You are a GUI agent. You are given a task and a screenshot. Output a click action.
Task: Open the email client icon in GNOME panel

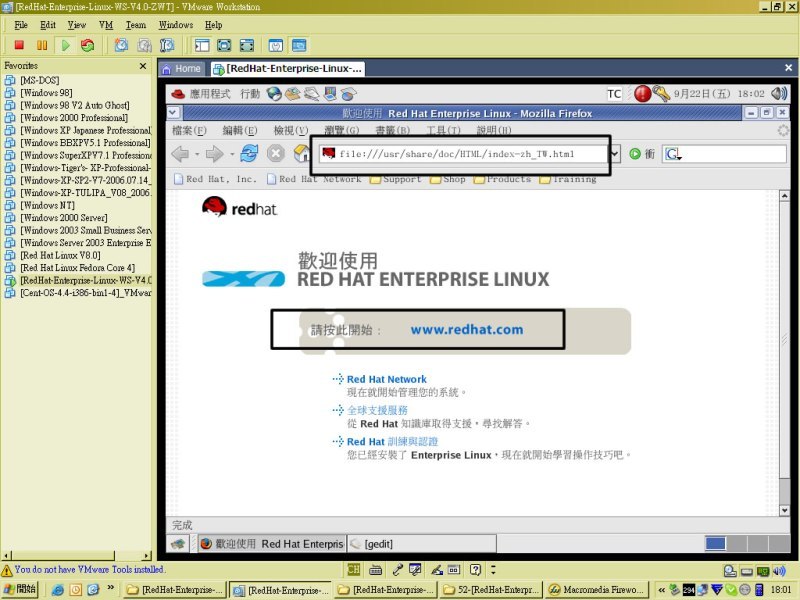[293, 94]
